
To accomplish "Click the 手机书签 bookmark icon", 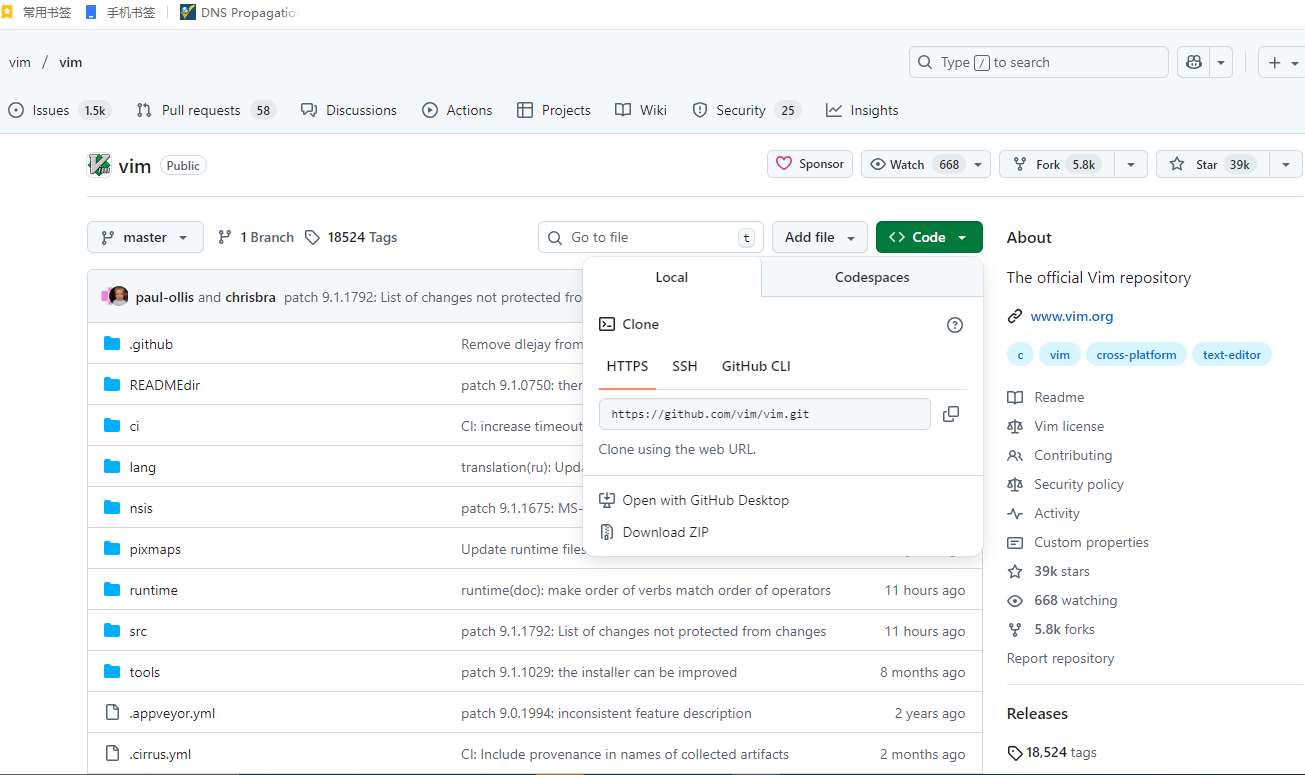I will 91,13.
